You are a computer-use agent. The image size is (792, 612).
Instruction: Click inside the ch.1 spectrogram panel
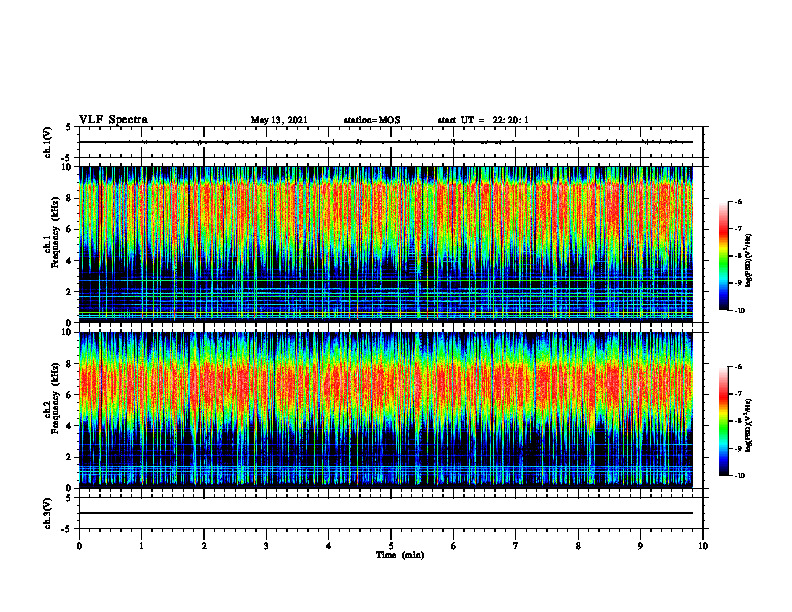click(386, 244)
